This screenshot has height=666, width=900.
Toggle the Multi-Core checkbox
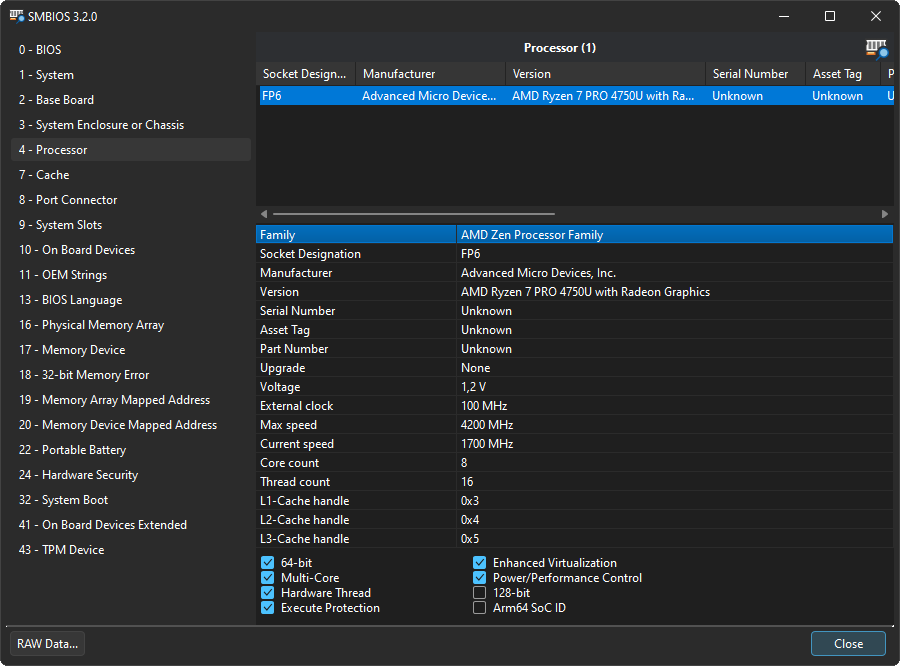(x=267, y=578)
